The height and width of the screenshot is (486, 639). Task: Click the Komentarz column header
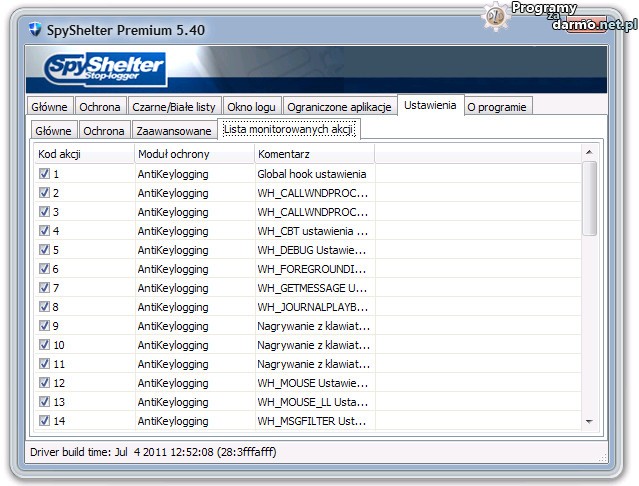click(314, 154)
